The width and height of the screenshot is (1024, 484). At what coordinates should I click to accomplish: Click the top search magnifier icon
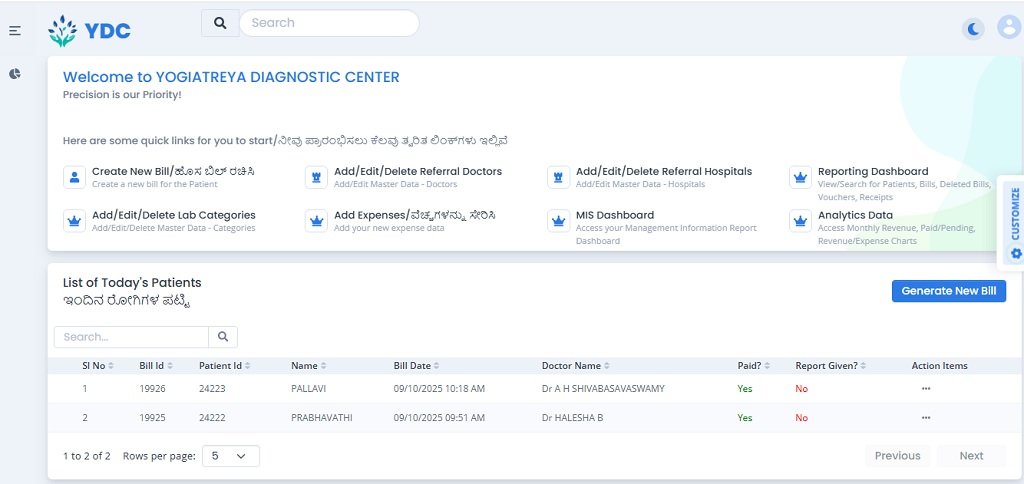pyautogui.click(x=220, y=23)
